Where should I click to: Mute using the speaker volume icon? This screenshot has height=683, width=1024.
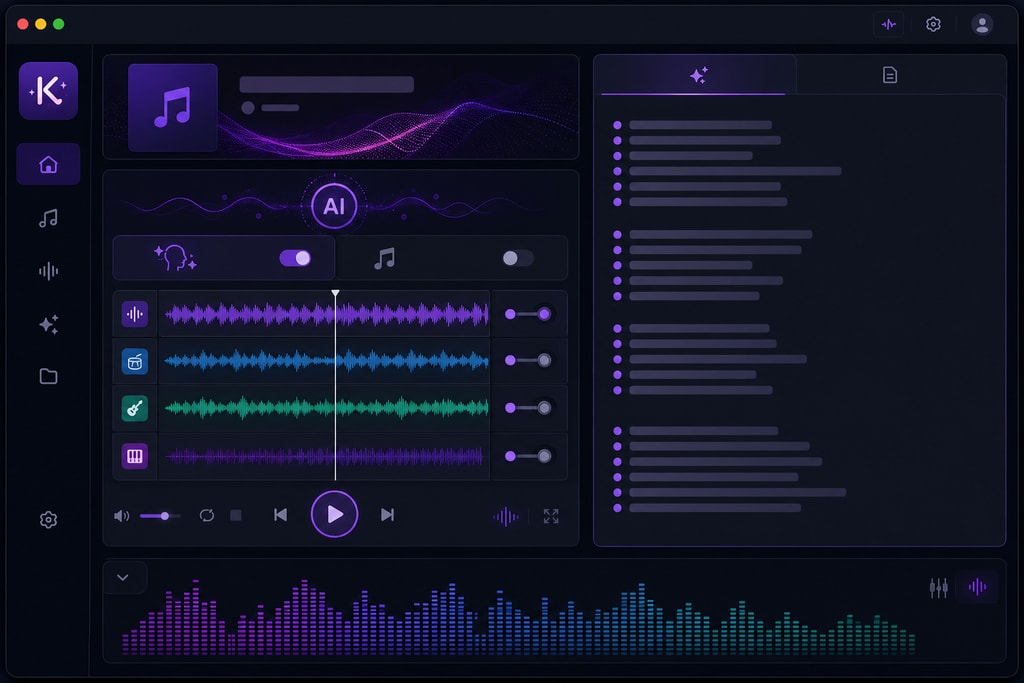121,516
